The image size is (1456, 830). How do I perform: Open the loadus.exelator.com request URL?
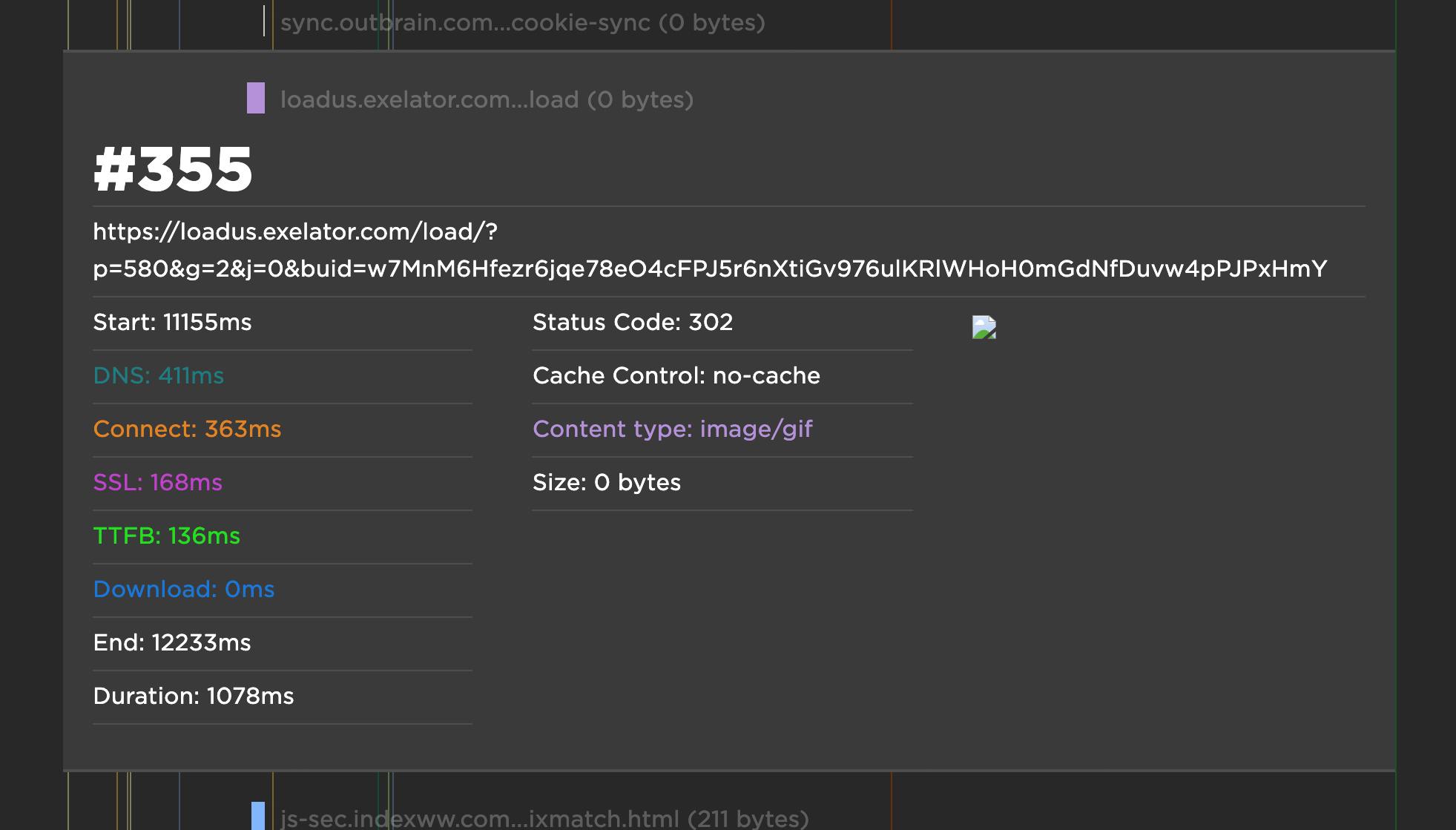709,250
